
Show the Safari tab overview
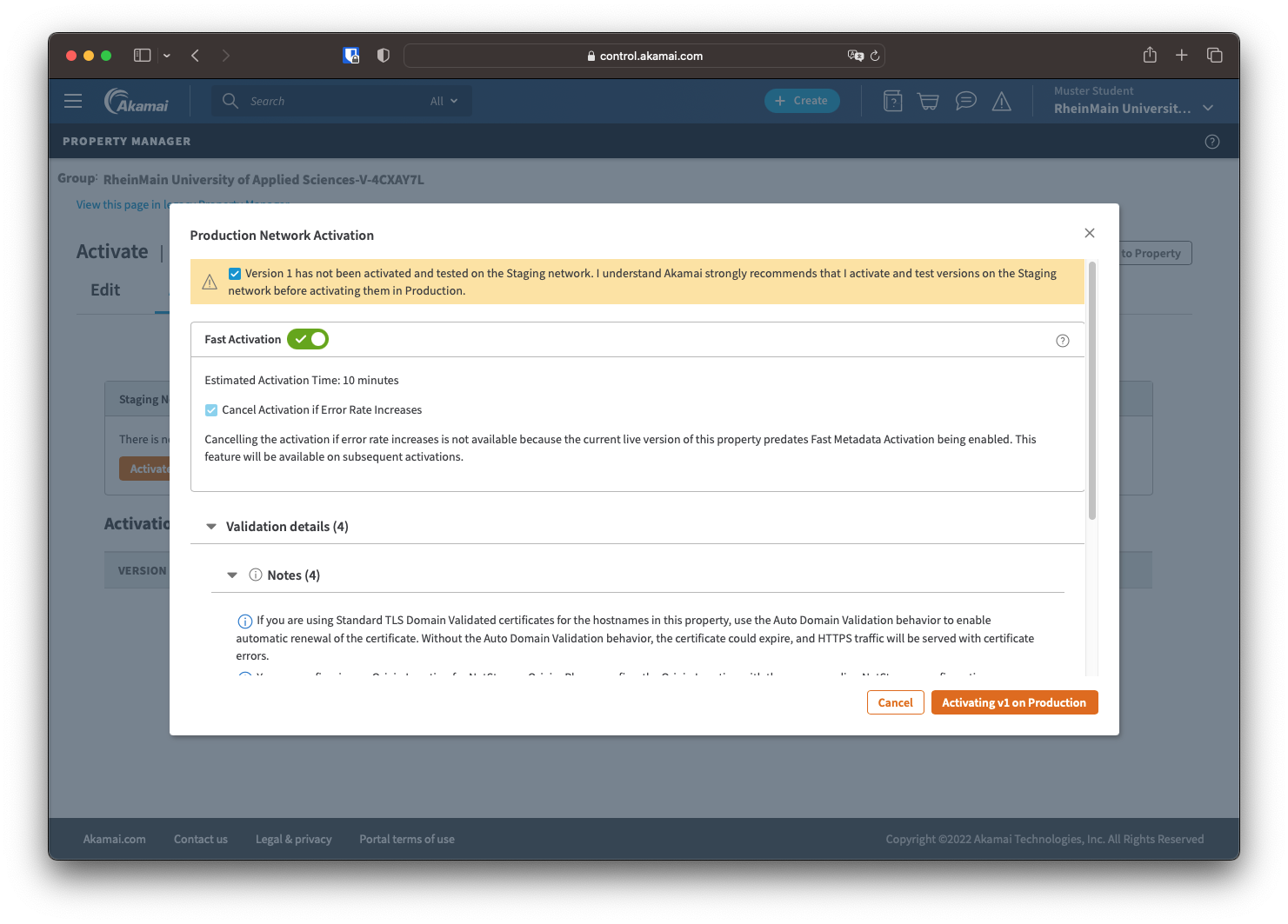click(1215, 56)
